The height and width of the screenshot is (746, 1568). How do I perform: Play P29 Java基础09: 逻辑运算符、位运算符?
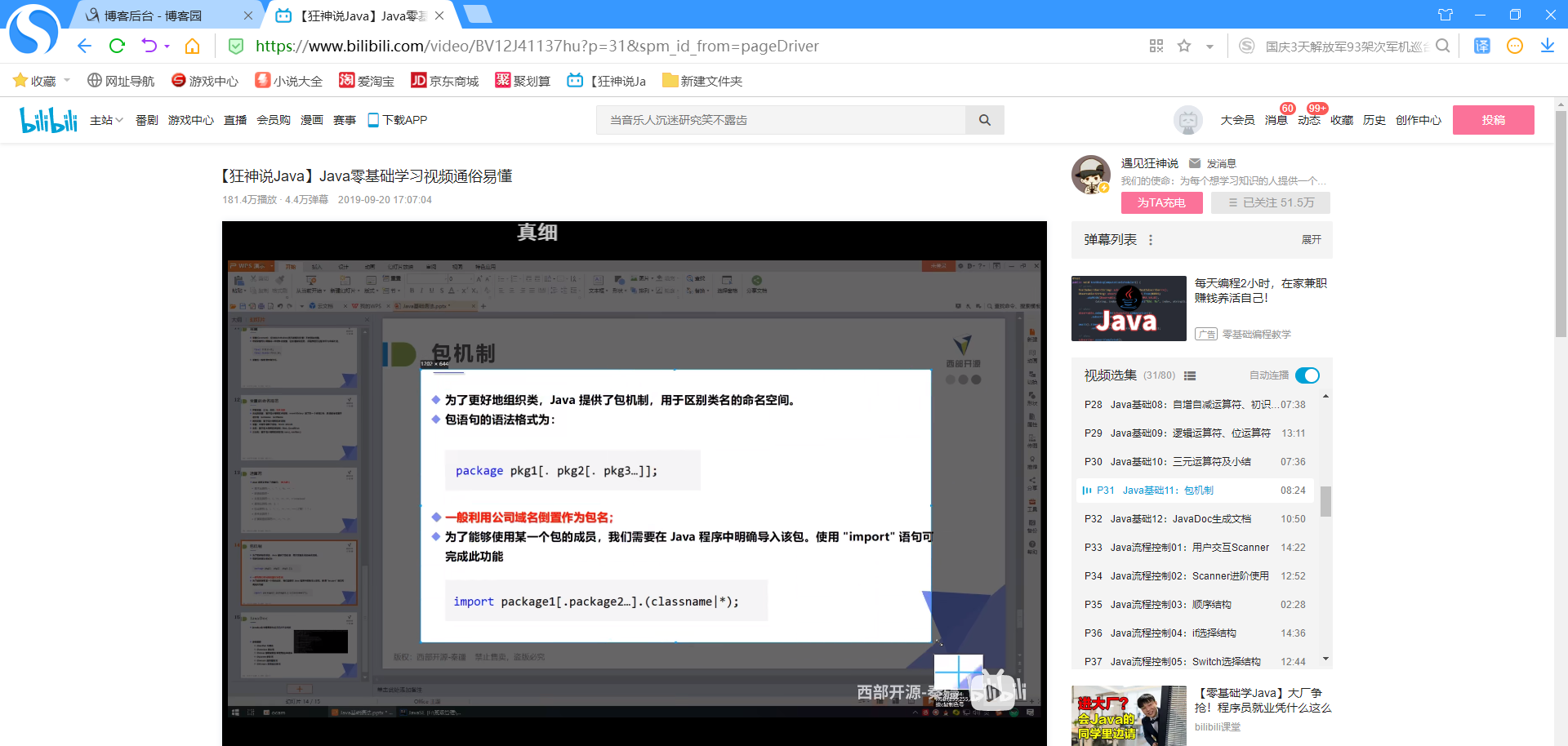point(1195,433)
